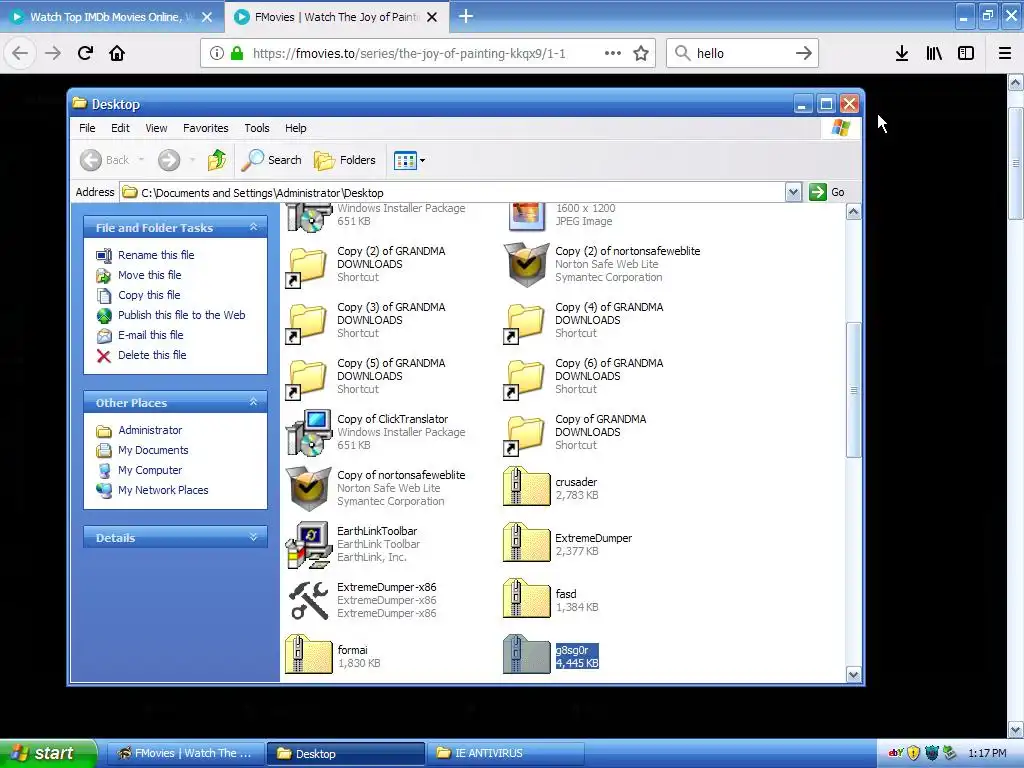The image size is (1024, 768).
Task: Select the ExtremeDumper zip archive icon
Action: point(526,543)
